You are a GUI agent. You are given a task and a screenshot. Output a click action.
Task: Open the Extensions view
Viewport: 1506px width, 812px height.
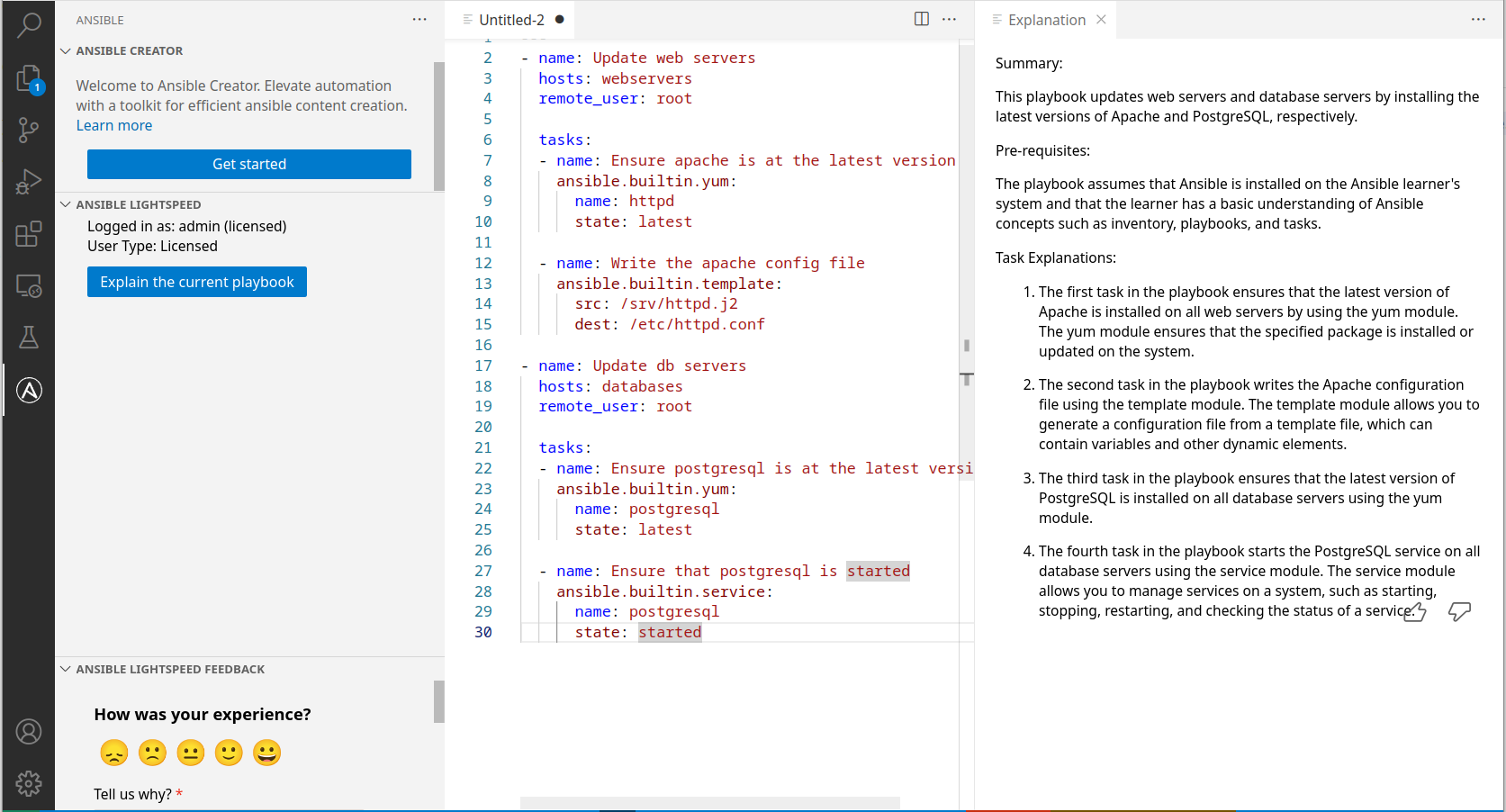pos(29,234)
